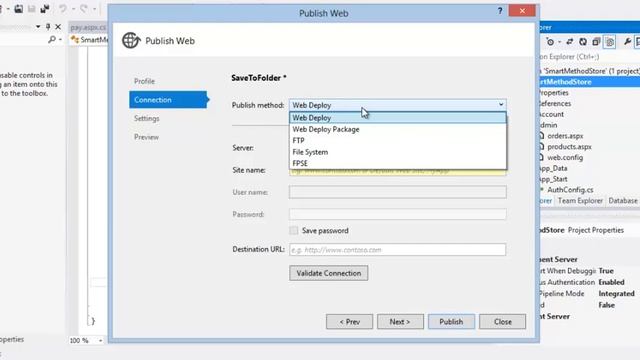The width and height of the screenshot is (640, 360).
Task: Choose FPSE as the publish method
Action: (x=398, y=163)
